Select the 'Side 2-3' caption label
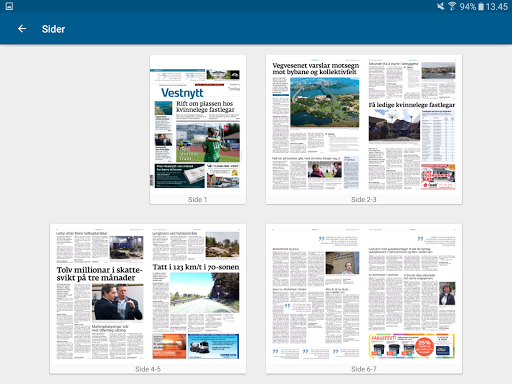Viewport: 512px width, 384px height. pos(364,199)
